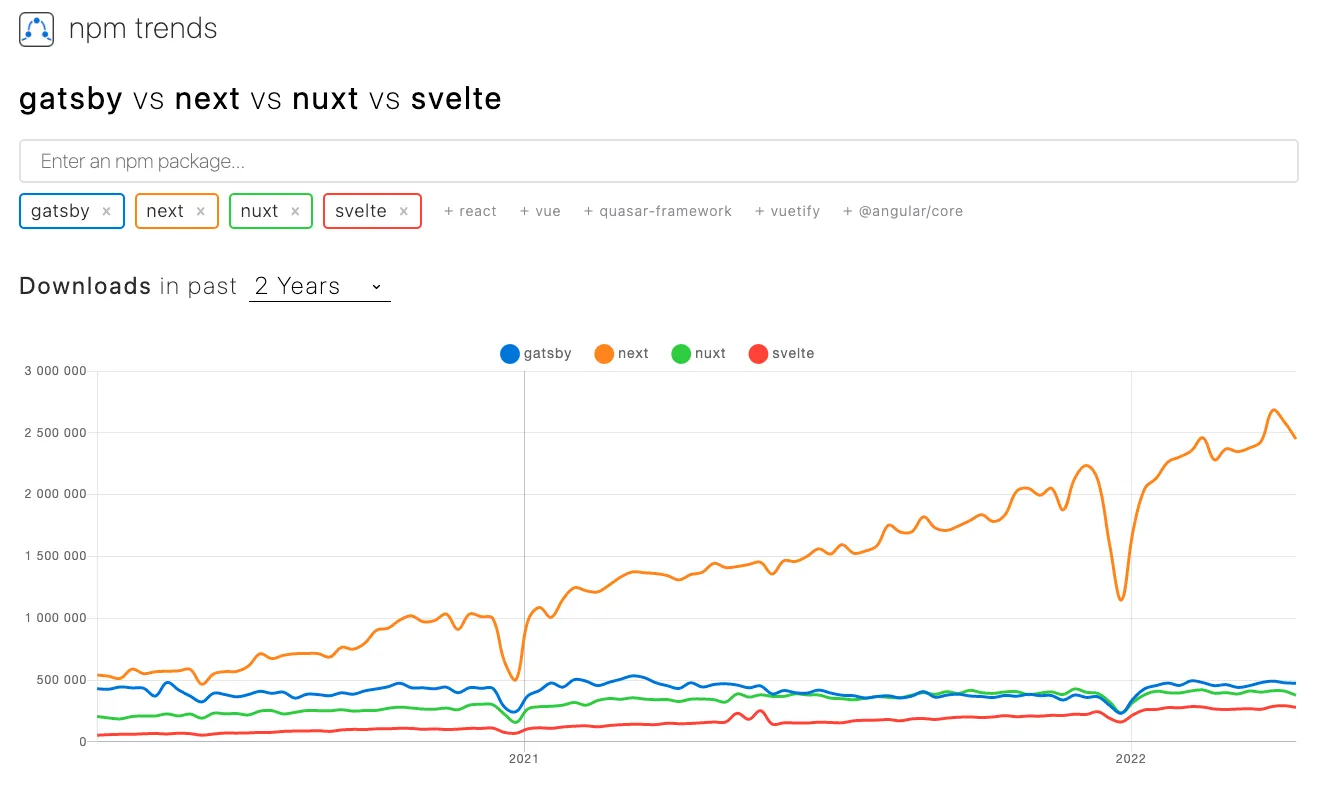The image size is (1339, 811).
Task: Remove next package via x icon
Action: coord(200,212)
